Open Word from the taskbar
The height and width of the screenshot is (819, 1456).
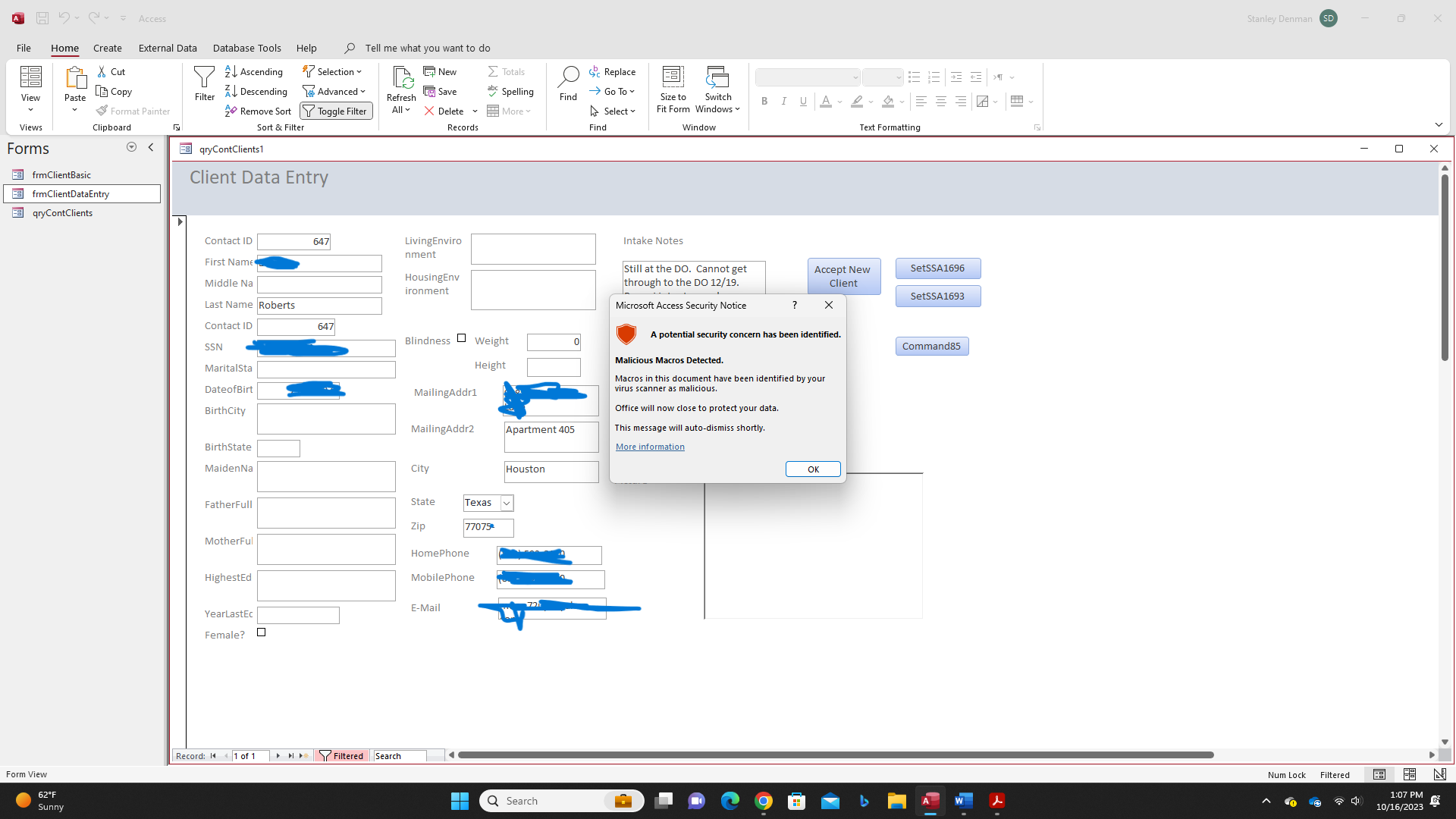pyautogui.click(x=963, y=801)
